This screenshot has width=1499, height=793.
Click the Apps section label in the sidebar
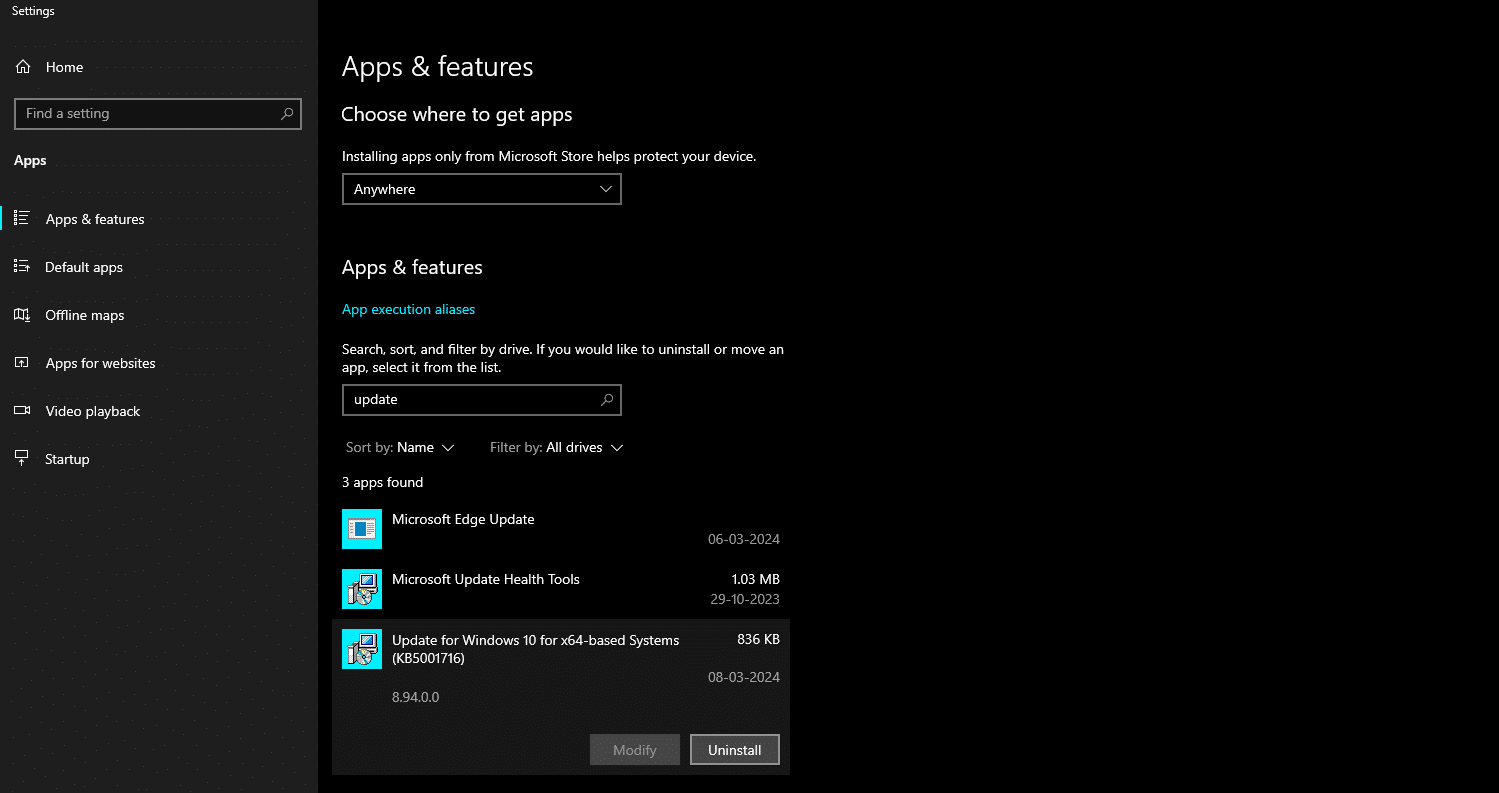click(x=30, y=160)
